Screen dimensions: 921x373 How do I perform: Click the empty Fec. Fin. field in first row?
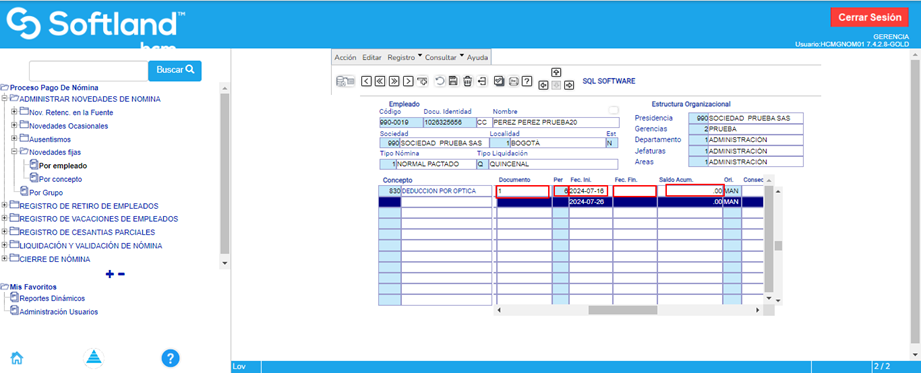634,191
